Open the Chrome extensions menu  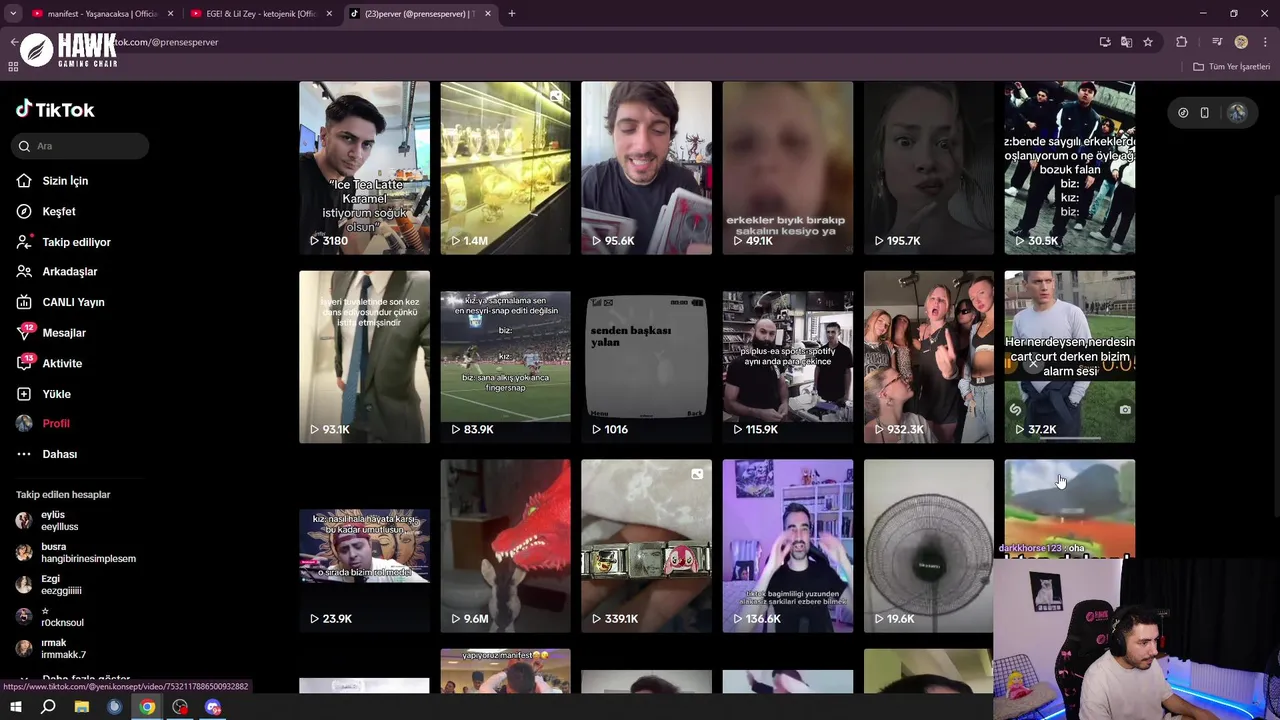pos(1182,42)
